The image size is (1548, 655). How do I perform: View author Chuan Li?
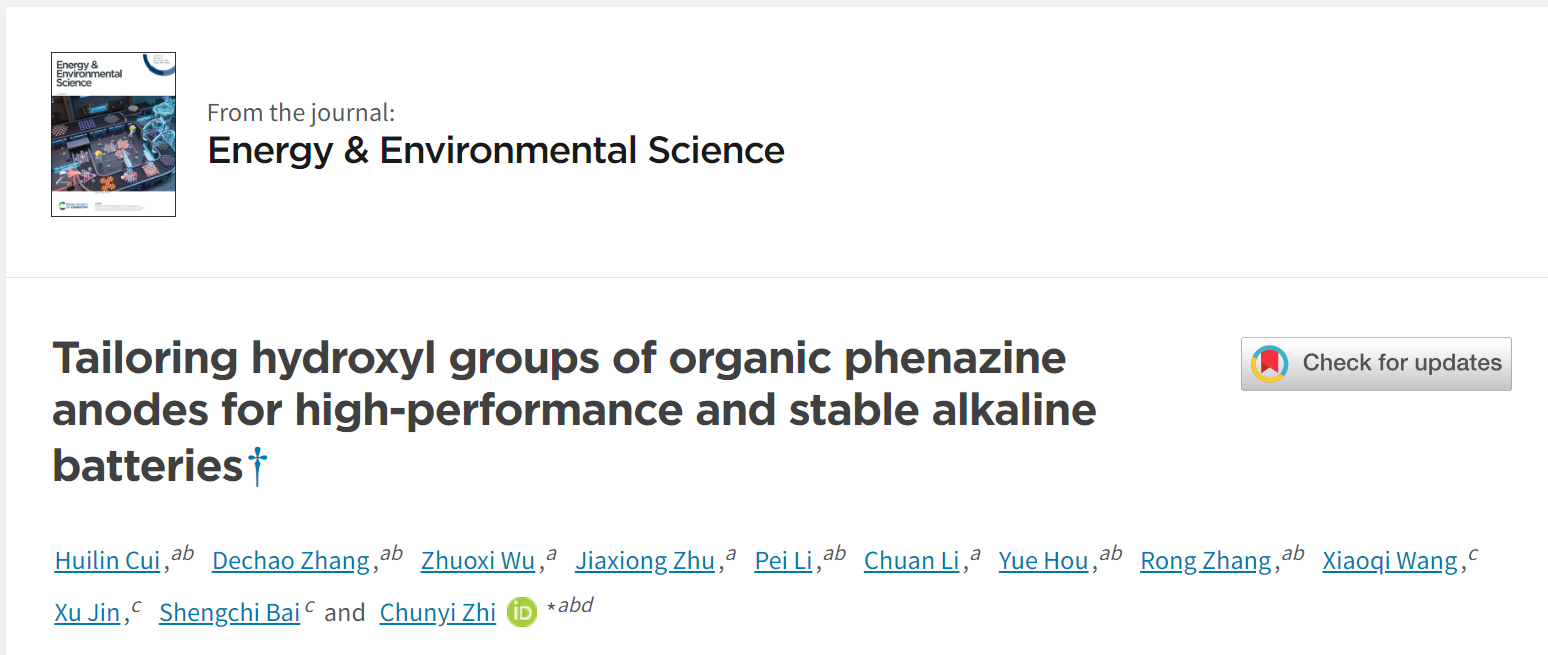pos(911,561)
